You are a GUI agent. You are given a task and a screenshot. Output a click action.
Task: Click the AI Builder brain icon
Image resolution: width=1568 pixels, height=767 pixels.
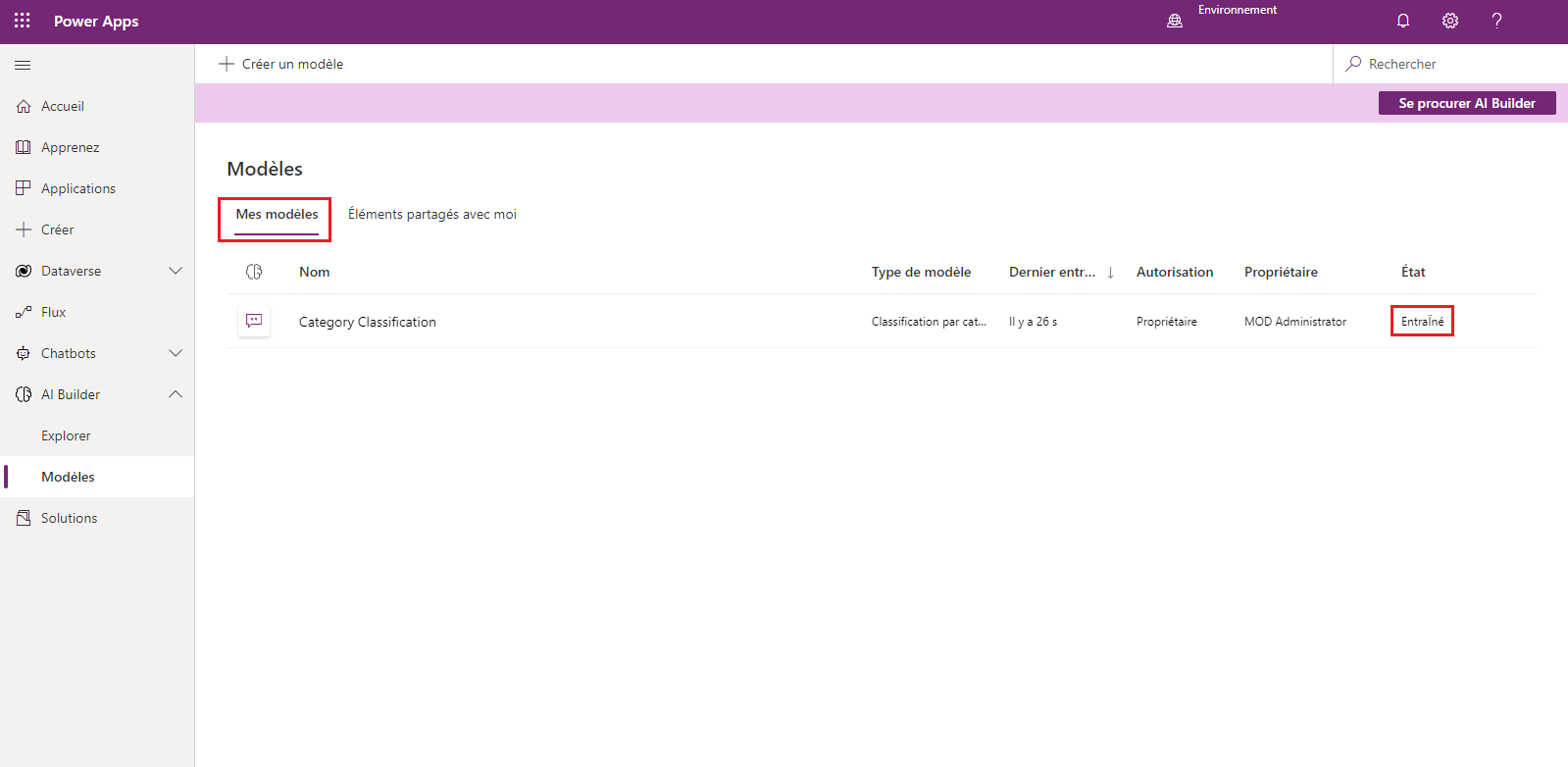coord(24,394)
